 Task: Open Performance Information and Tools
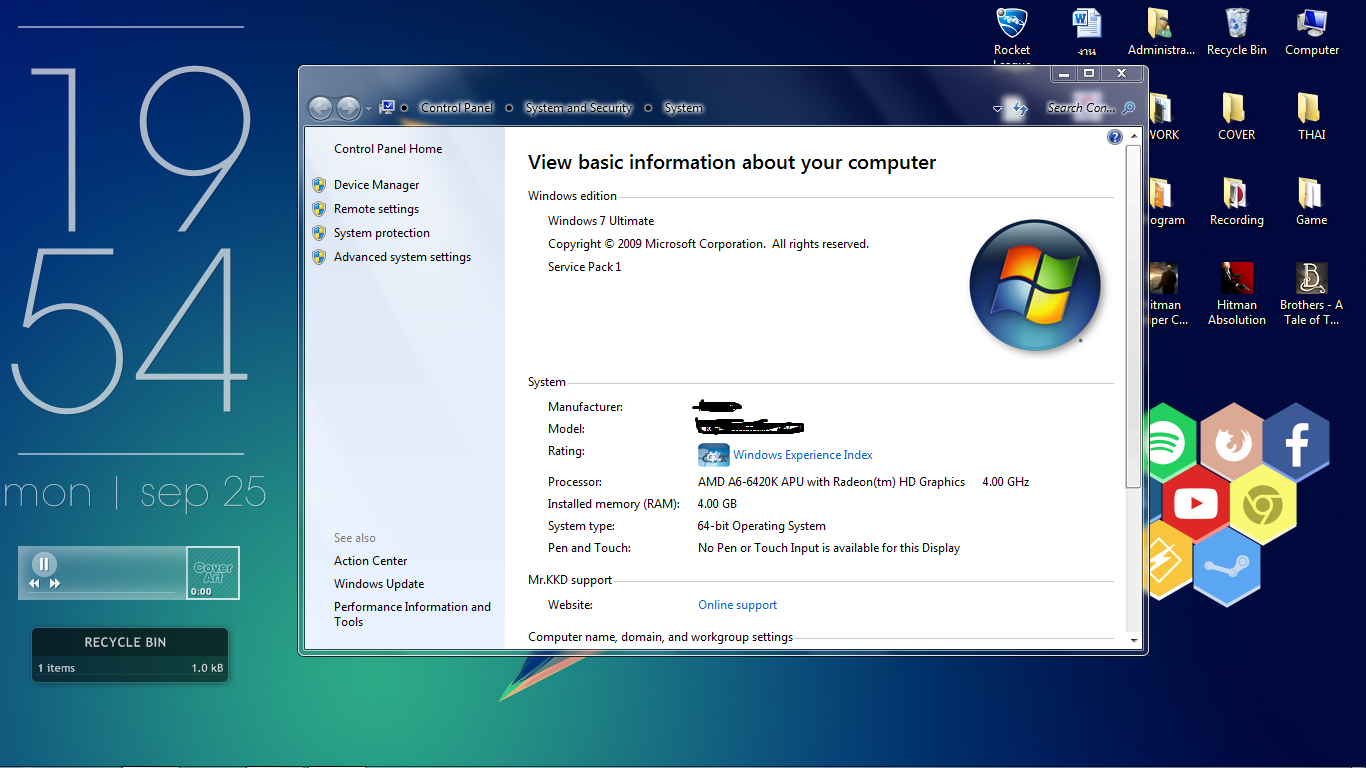click(412, 614)
